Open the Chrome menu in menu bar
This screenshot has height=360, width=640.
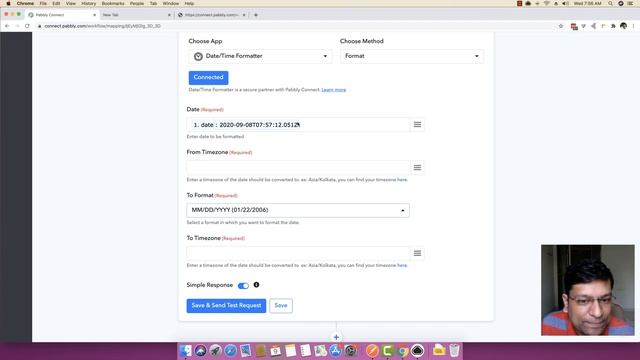(x=25, y=3)
